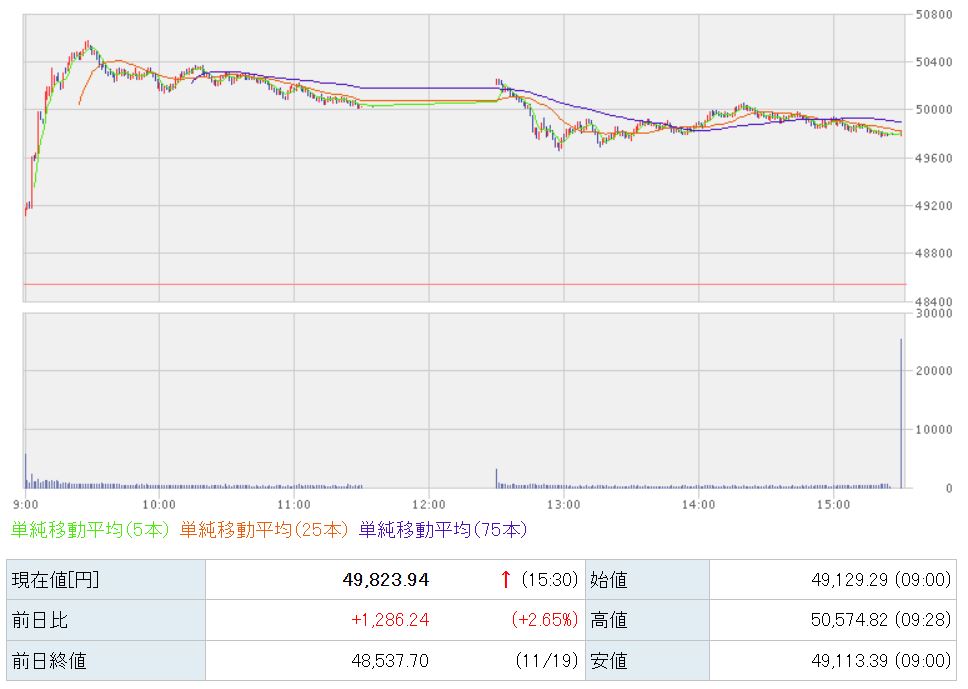Click the (+2.65%) percent change
The image size is (968, 689).
(x=544, y=620)
